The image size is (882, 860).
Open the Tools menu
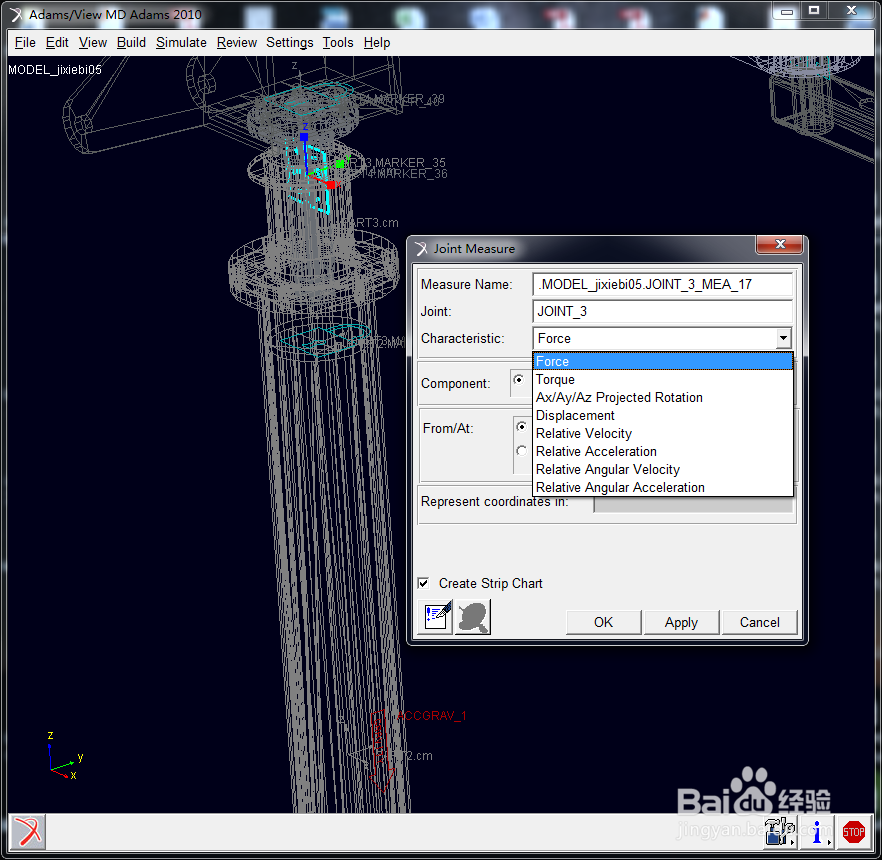(x=338, y=43)
